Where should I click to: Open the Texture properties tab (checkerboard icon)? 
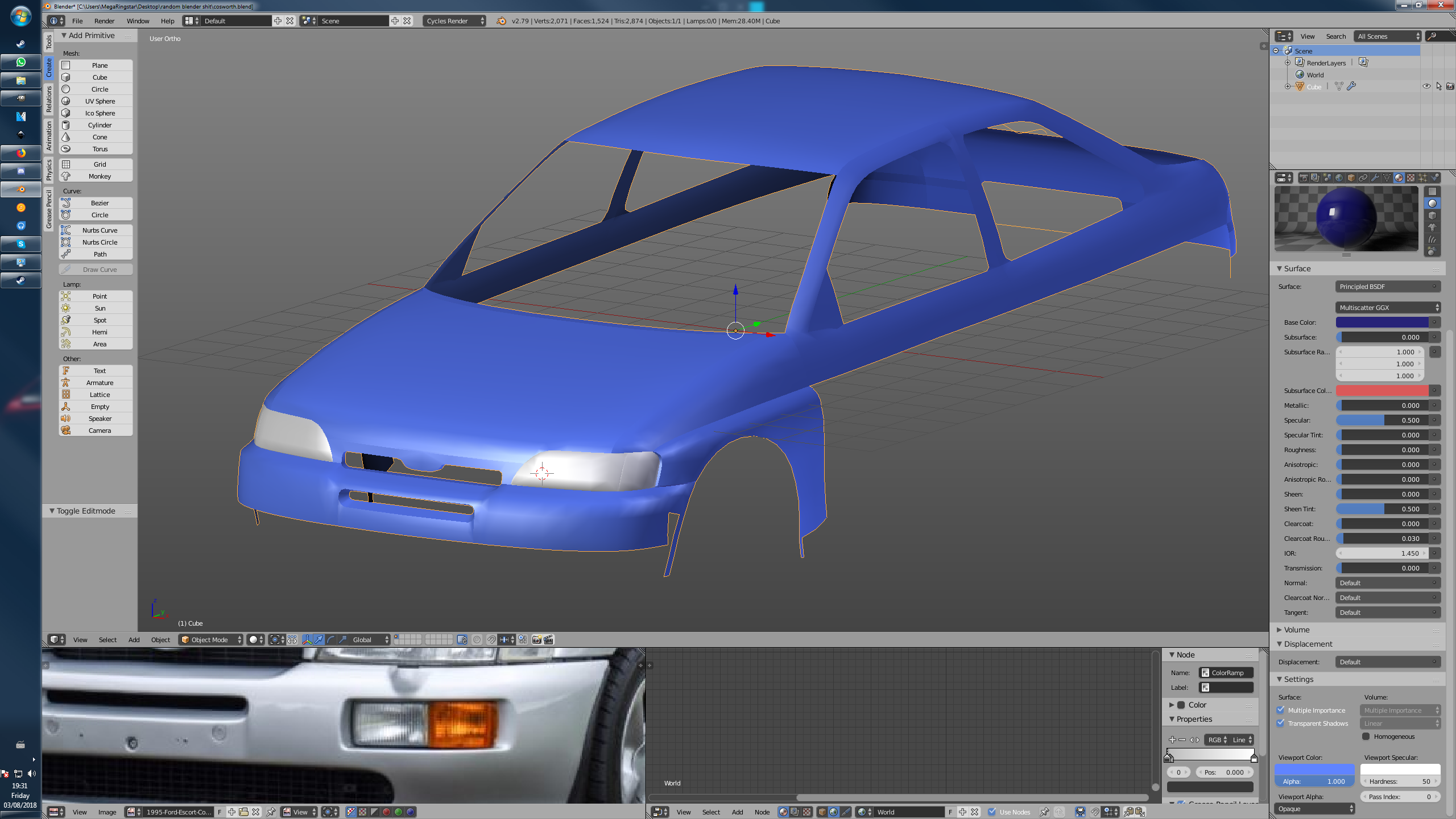pyautogui.click(x=1410, y=177)
